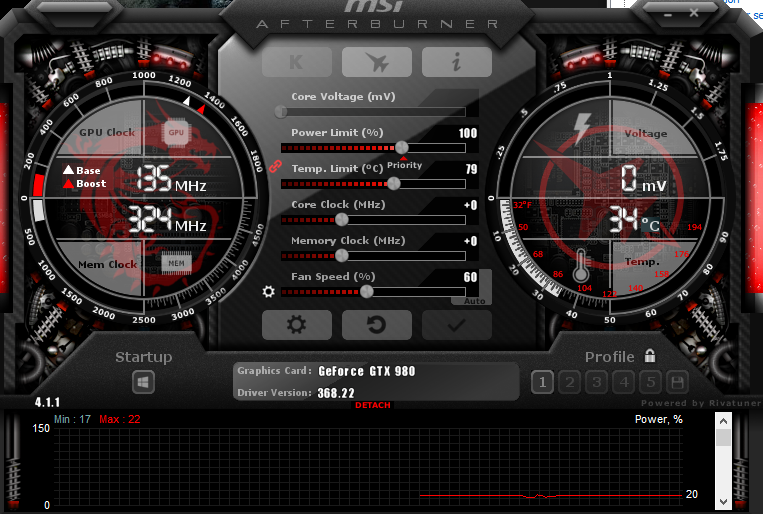Open settings with the gear button
Image resolution: width=763 pixels, height=514 pixels.
click(297, 325)
